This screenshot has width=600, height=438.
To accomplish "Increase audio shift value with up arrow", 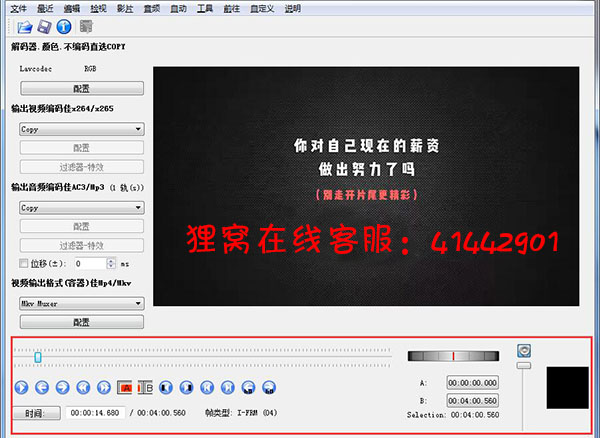I will click(x=111, y=261).
